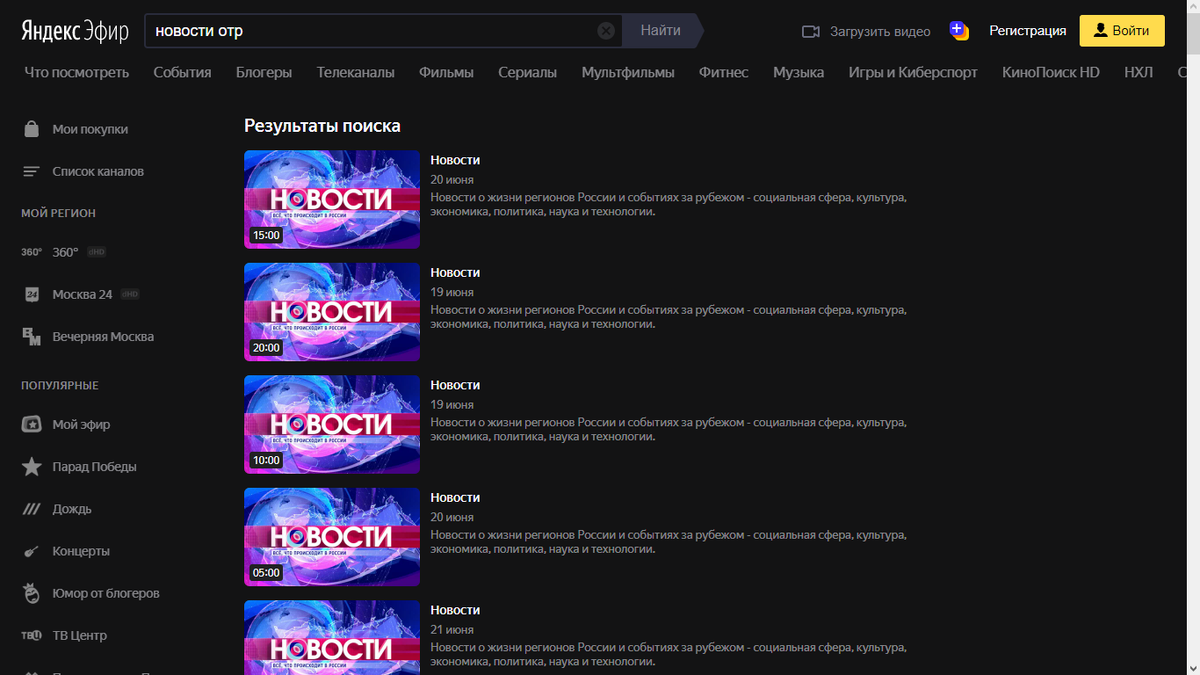Open Список каналов in sidebar
The height and width of the screenshot is (675, 1200).
[98, 171]
